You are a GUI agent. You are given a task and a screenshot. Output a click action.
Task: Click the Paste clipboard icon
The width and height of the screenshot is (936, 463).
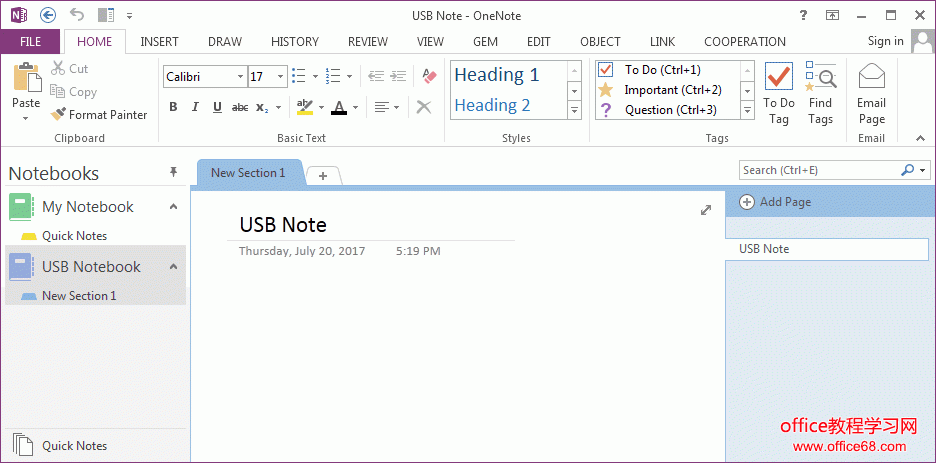pos(26,77)
